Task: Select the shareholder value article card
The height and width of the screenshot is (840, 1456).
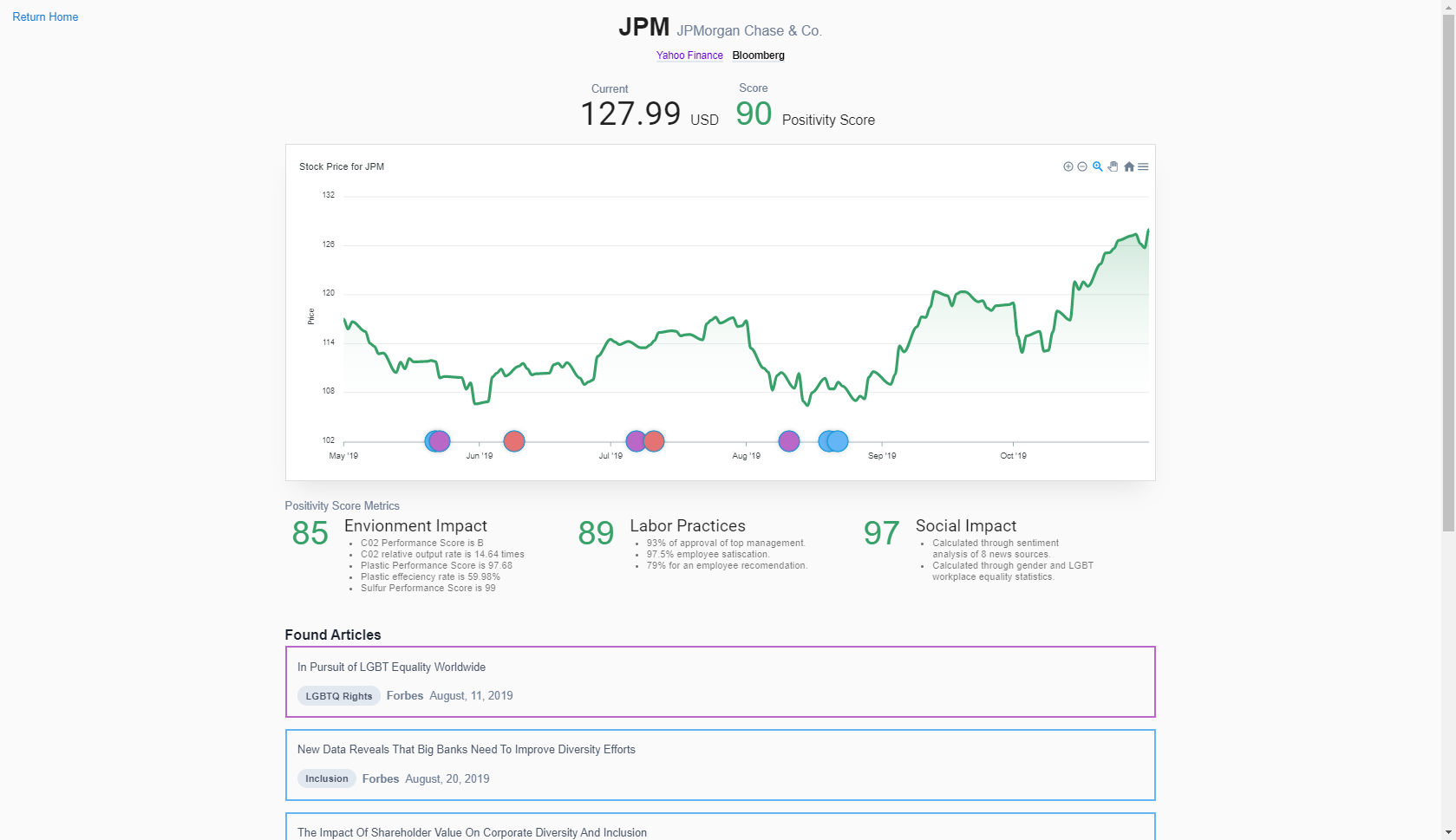Action: coord(720,830)
